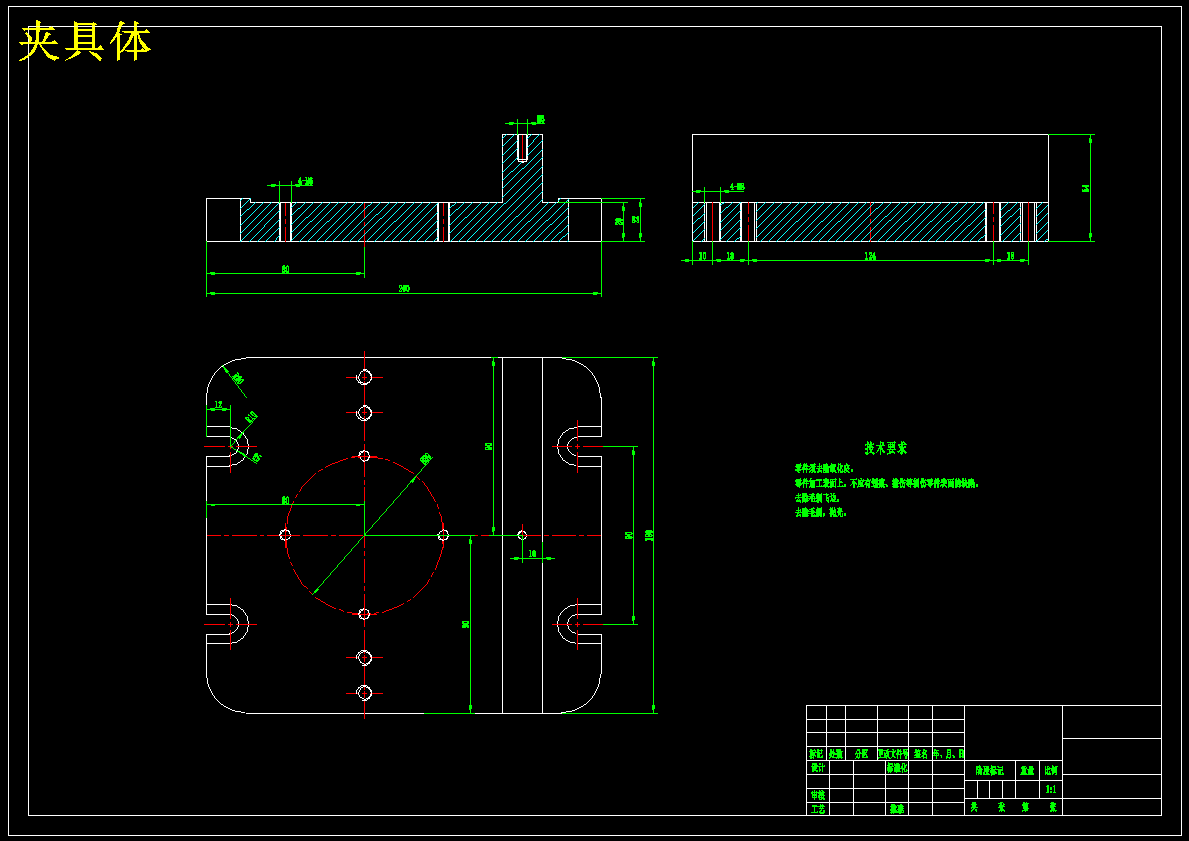1189x841 pixels.
Task: Click the 年、月、日 header cell in title block
Action: [949, 754]
